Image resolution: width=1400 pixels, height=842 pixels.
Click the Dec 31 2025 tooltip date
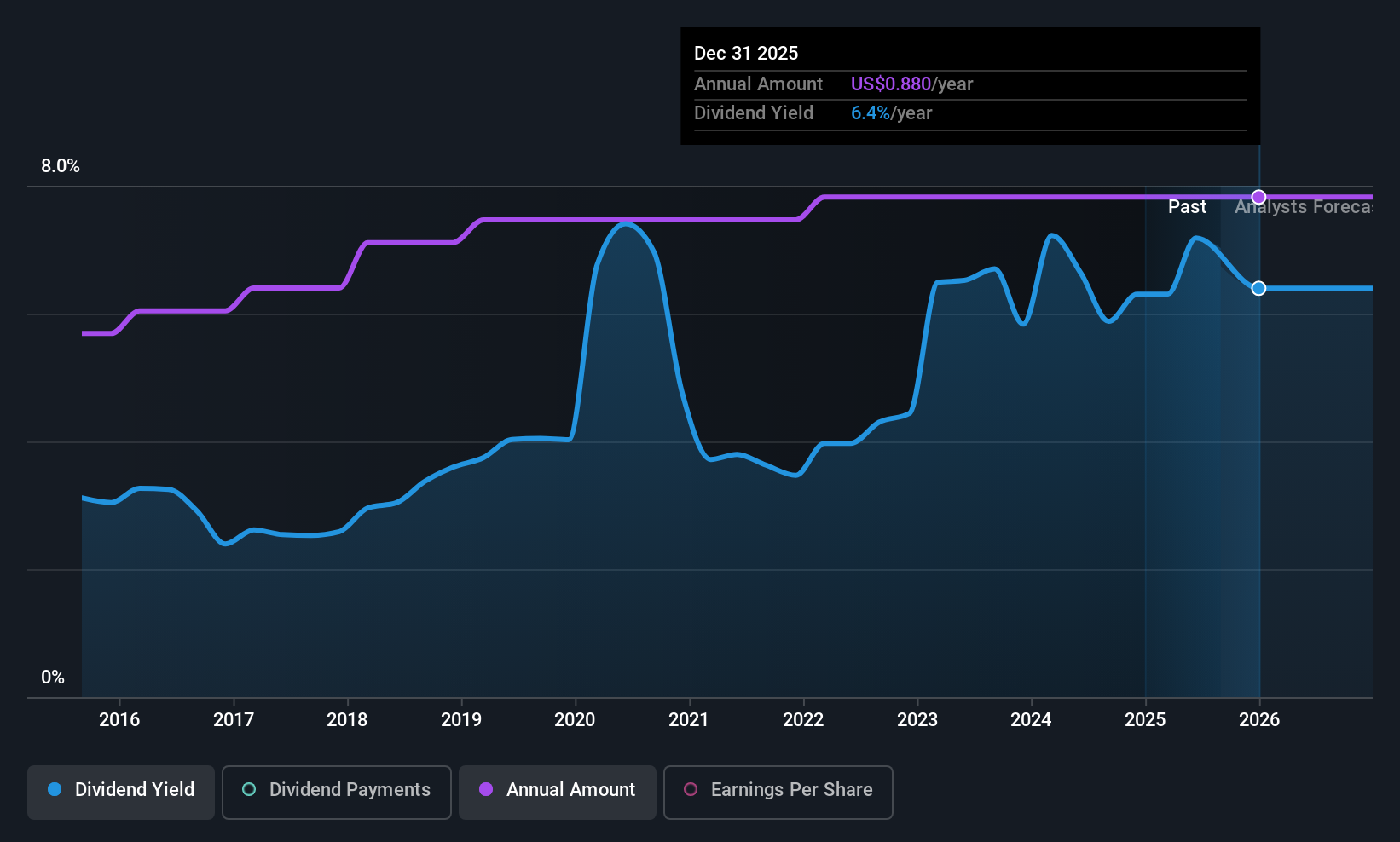[746, 54]
